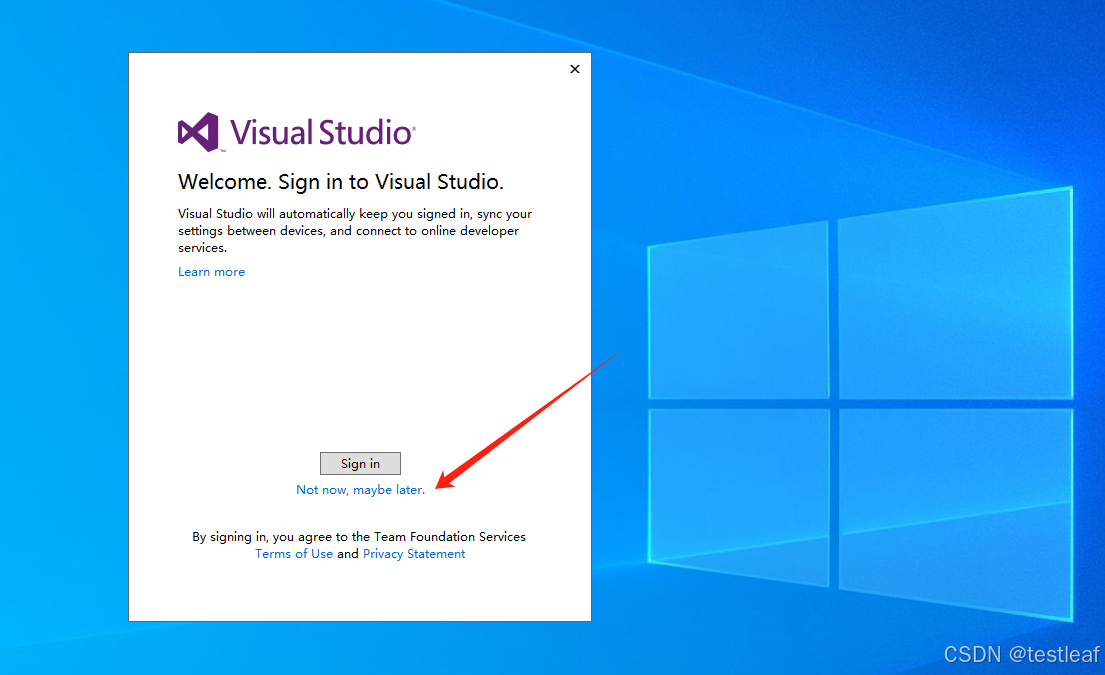
Task: Choose 'Not now, maybe later.' link
Action: 360,490
